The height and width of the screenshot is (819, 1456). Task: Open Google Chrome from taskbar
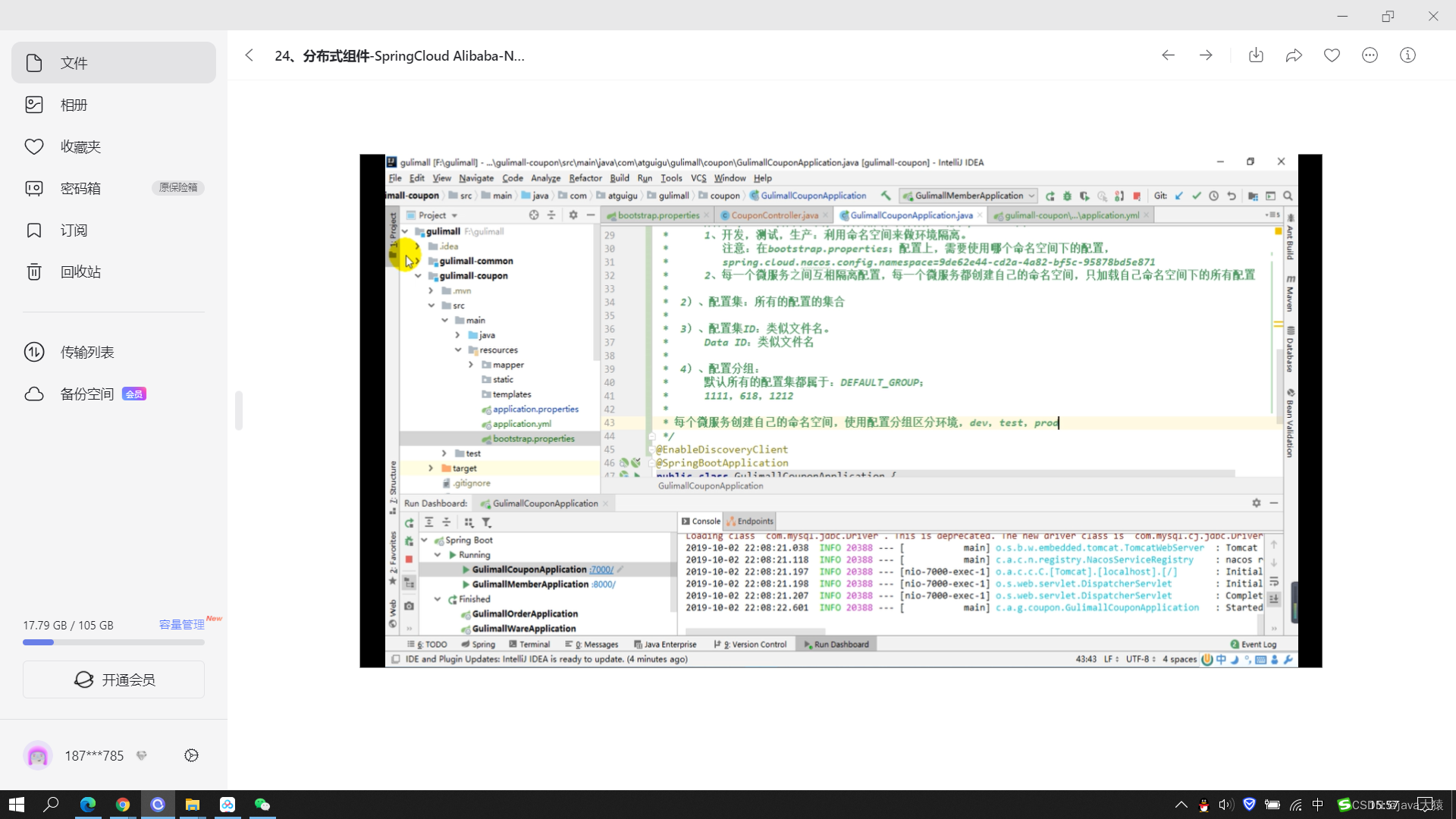coord(123,805)
